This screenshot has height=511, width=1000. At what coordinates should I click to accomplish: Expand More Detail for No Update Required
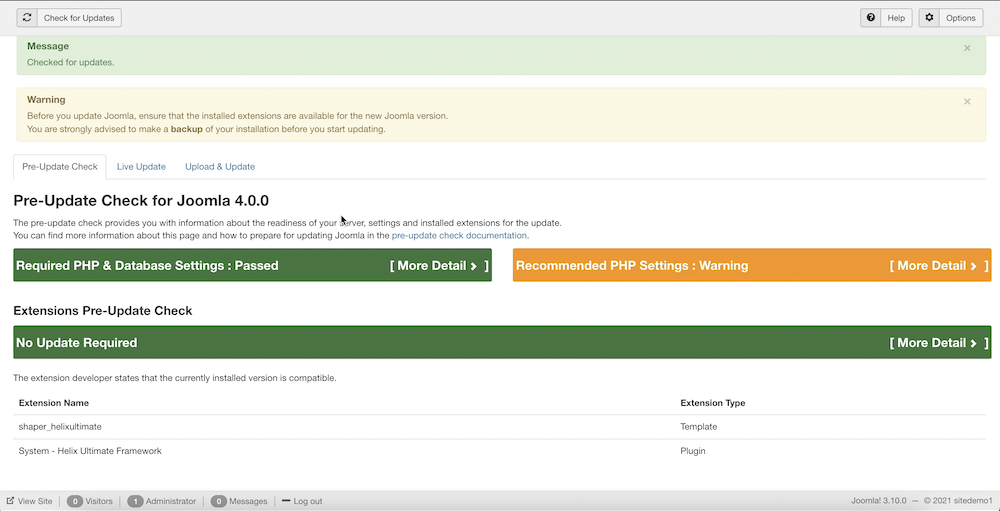(x=939, y=343)
